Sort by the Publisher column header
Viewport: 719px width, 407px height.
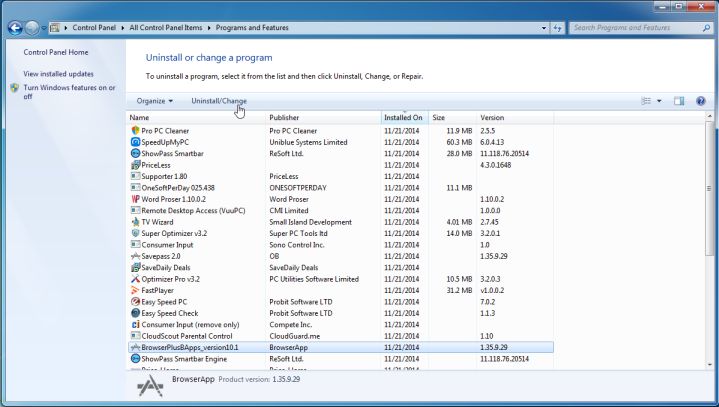(x=323, y=118)
